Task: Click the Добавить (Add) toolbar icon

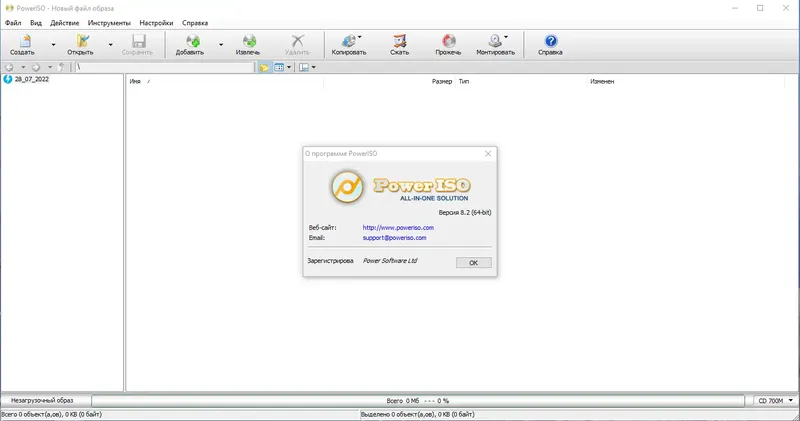Action: (x=192, y=41)
